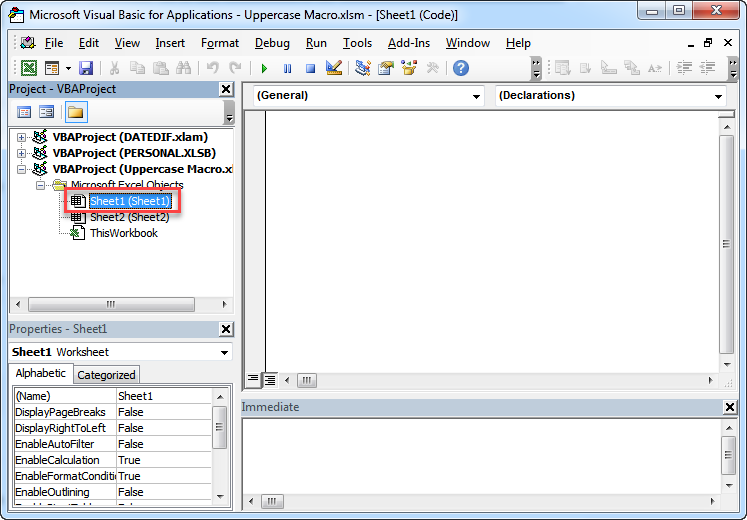Viewport: 747px width, 520px height.
Task: Click the Undo arrow icon
Action: (x=212, y=68)
